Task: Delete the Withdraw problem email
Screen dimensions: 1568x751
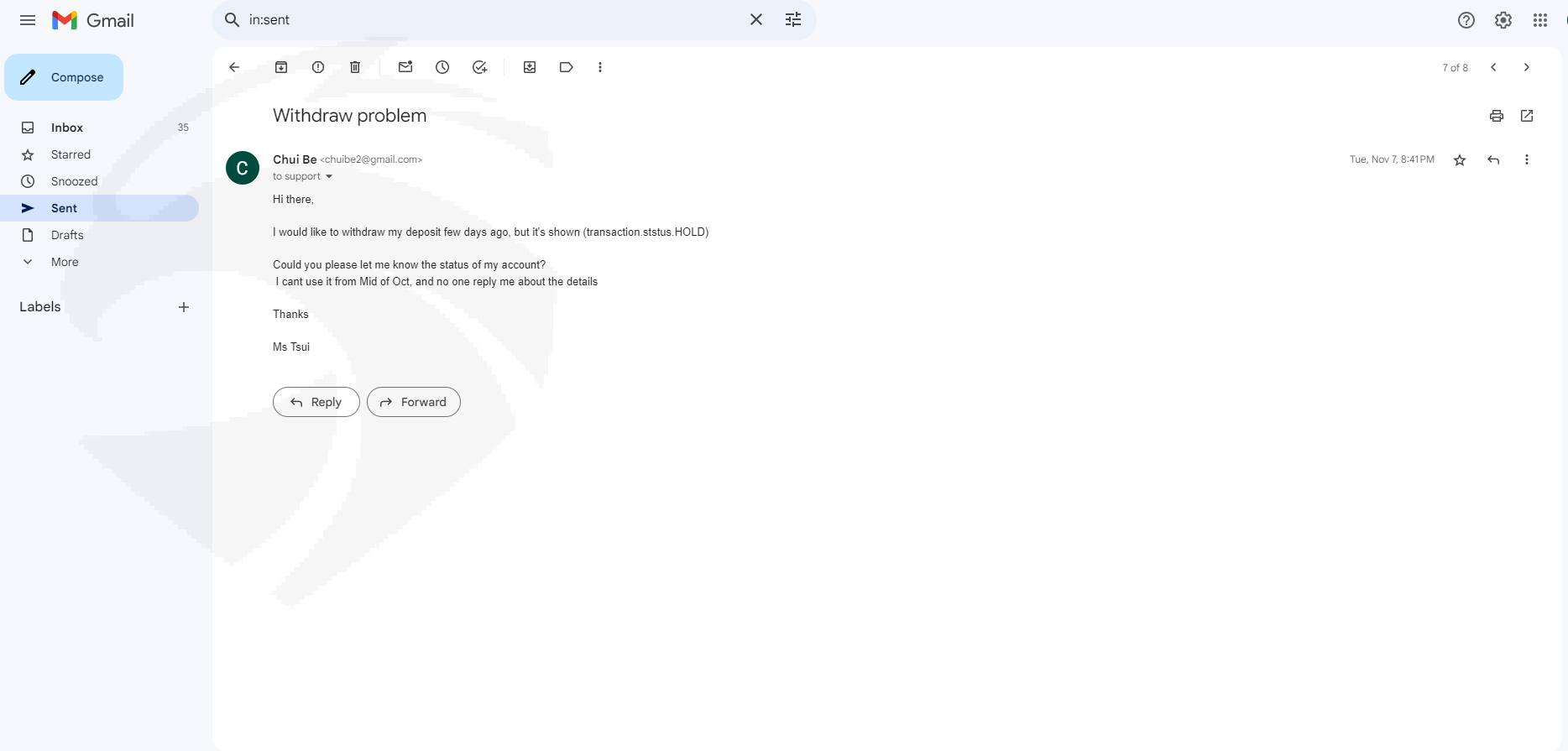Action: pos(355,67)
